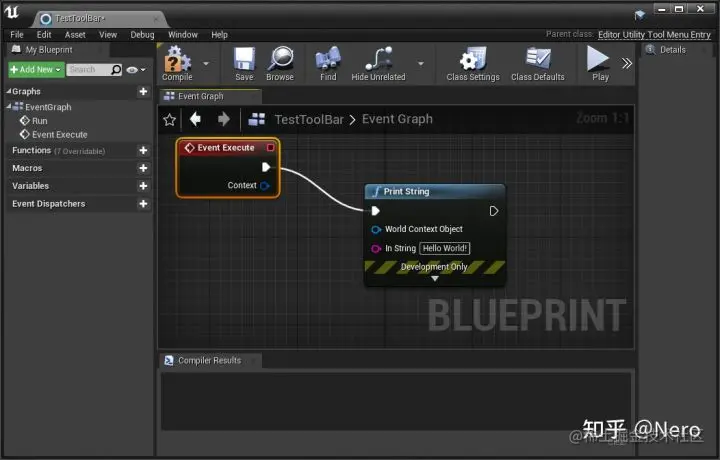Click Event Graph in the breadcrumb
Screen dimensions: 720x460
coord(397,119)
